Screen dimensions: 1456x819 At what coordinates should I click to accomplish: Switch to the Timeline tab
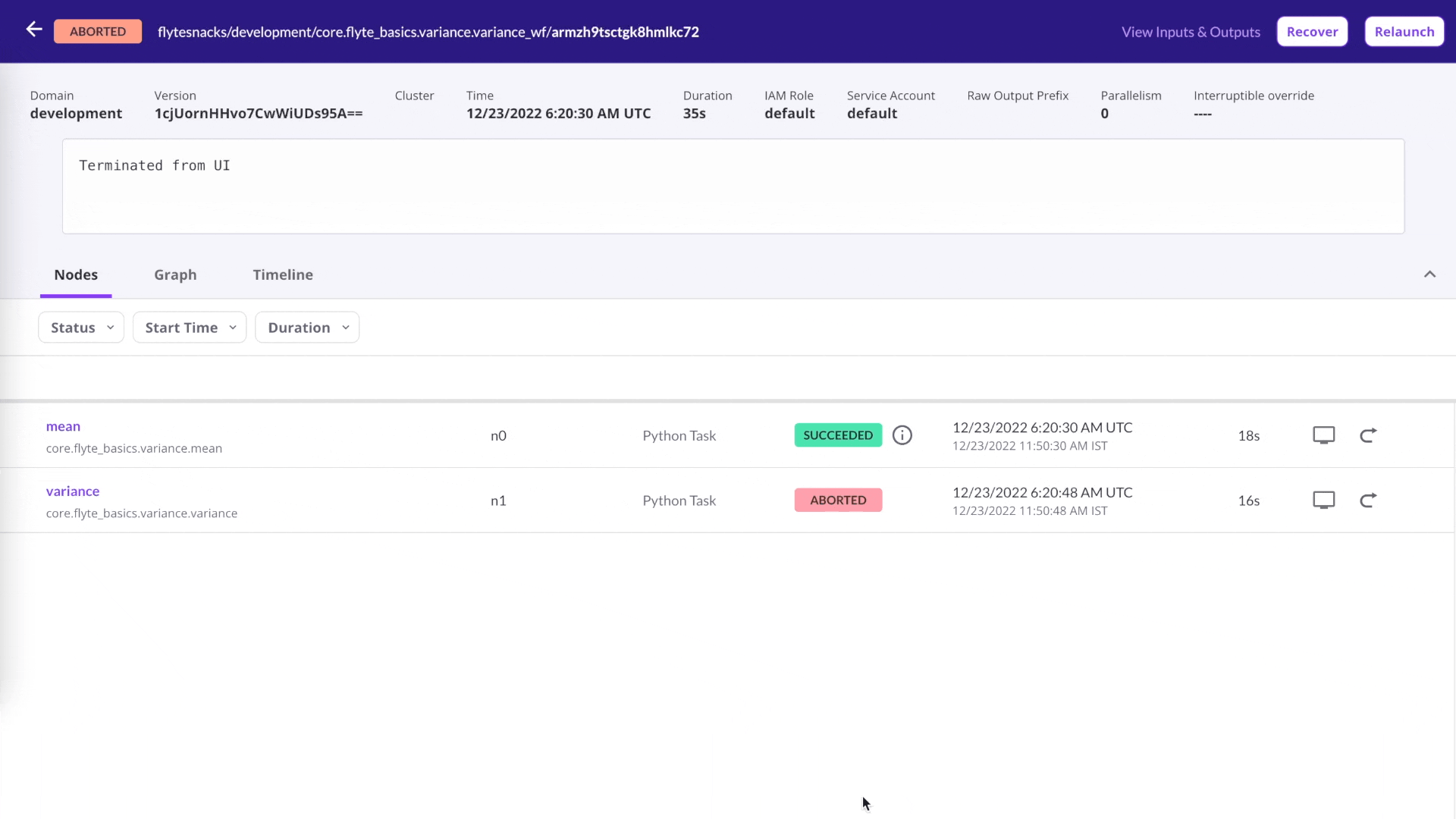pyautogui.click(x=283, y=275)
